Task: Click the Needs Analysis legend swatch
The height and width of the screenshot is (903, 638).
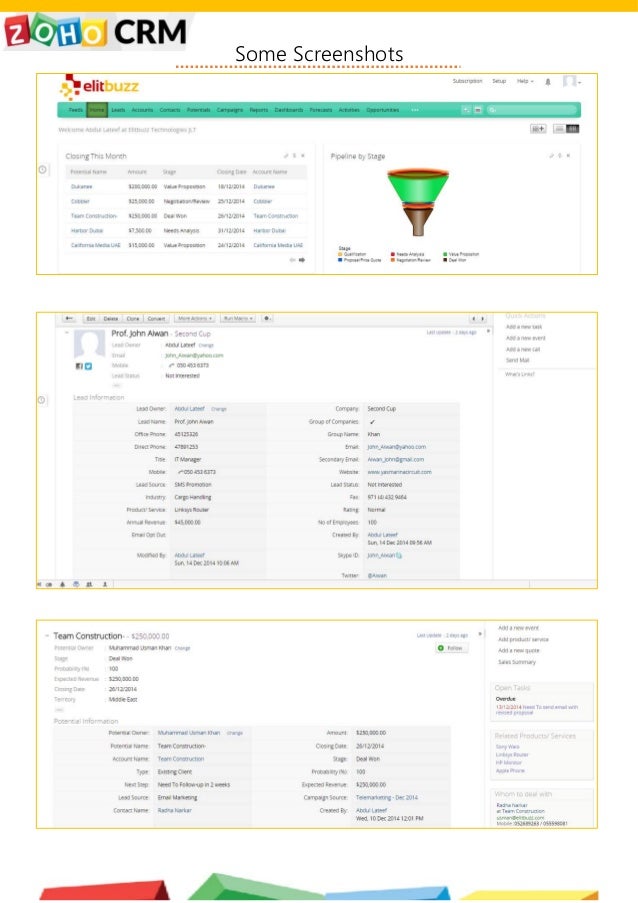Action: pos(393,254)
